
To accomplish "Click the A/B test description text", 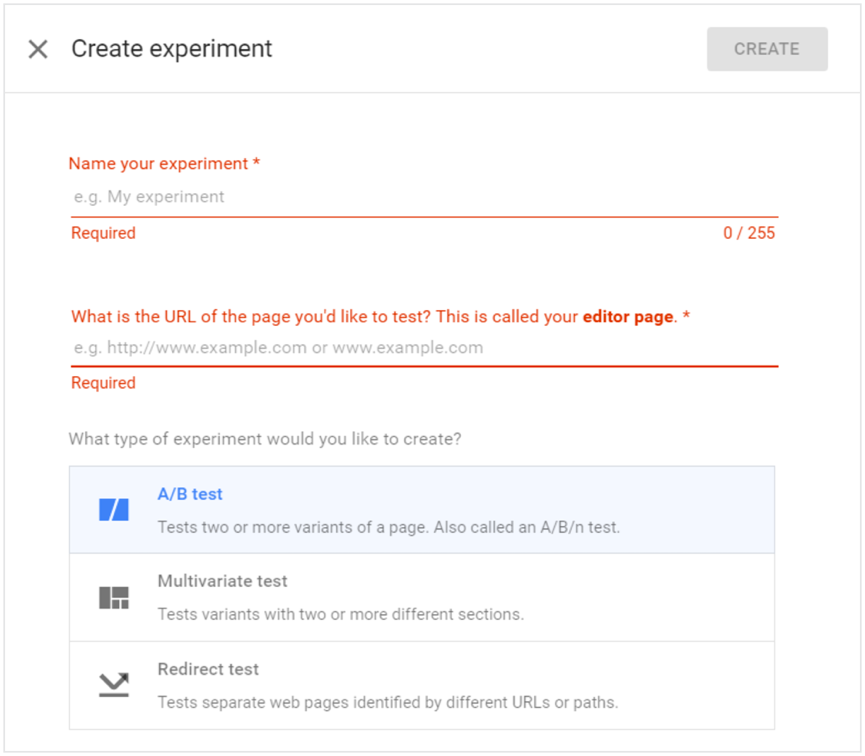I will point(388,527).
